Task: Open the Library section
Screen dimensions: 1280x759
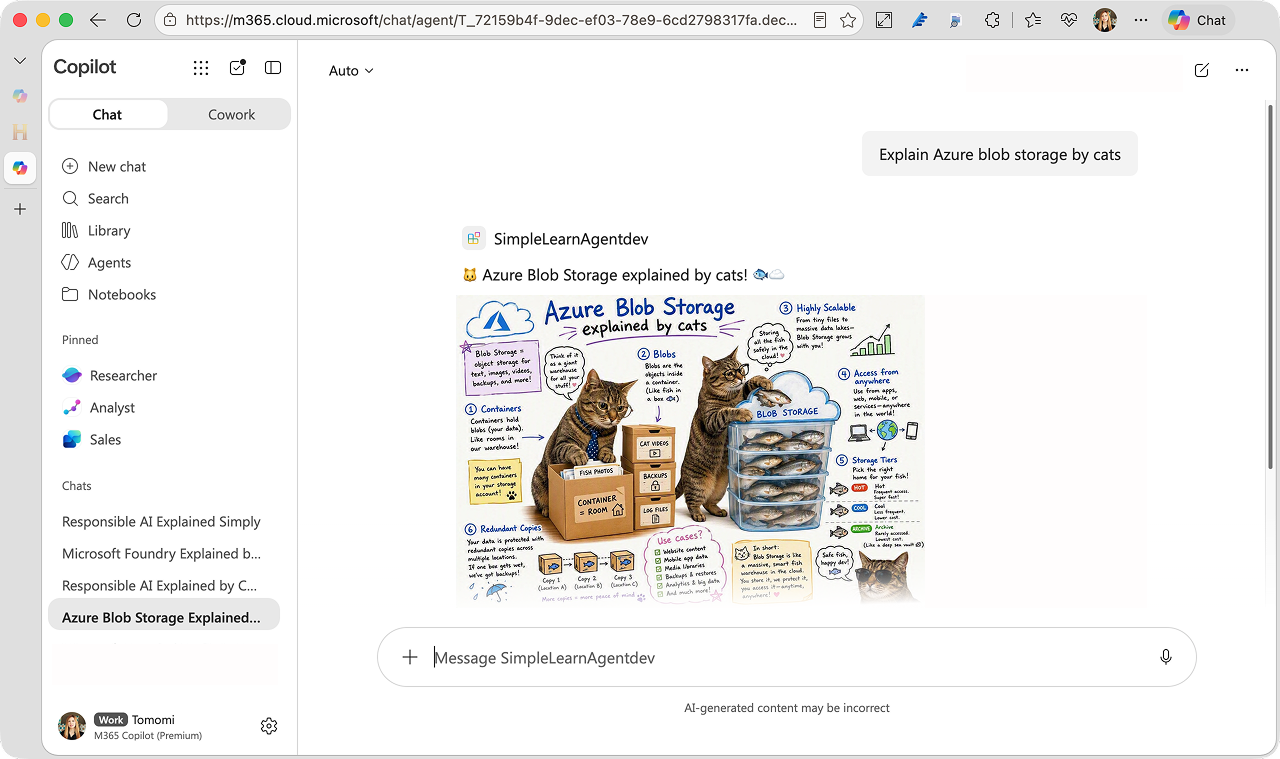Action: point(96,230)
